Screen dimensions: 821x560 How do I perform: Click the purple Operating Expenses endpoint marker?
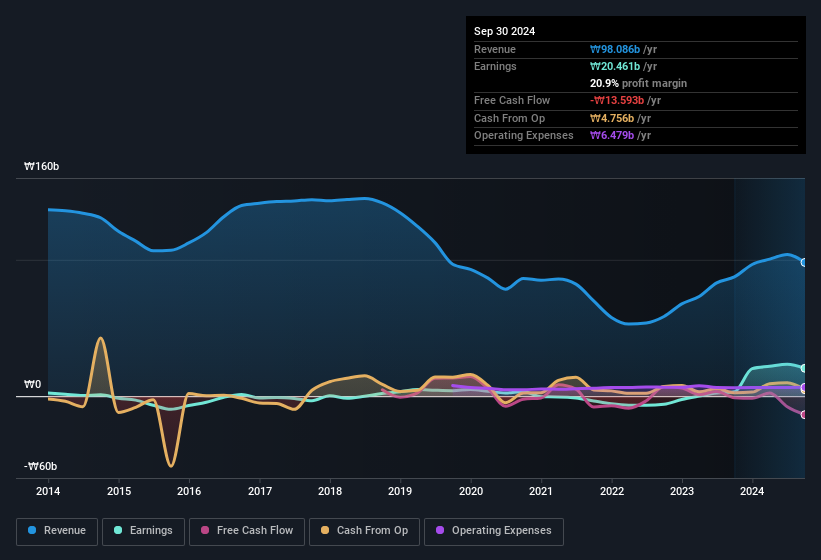click(804, 388)
